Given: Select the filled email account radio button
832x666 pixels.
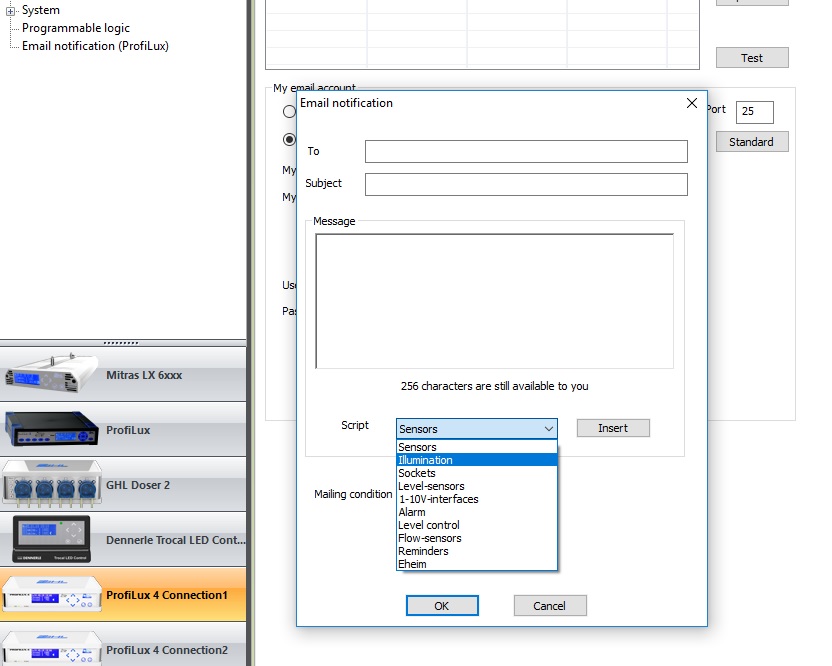Looking at the screenshot, I should [289, 140].
